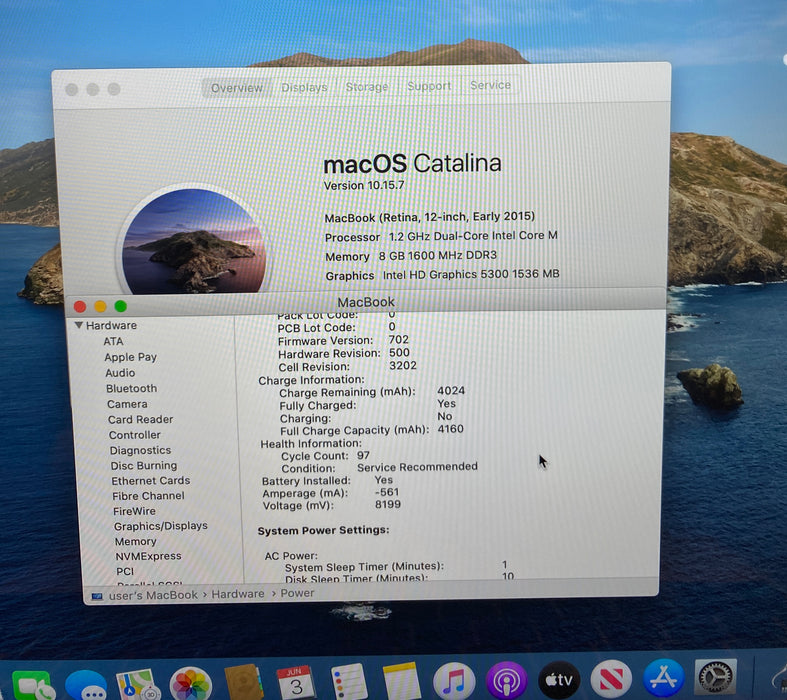The image size is (787, 700).
Task: Maximize the MacBook window with green button
Action: coord(120,306)
